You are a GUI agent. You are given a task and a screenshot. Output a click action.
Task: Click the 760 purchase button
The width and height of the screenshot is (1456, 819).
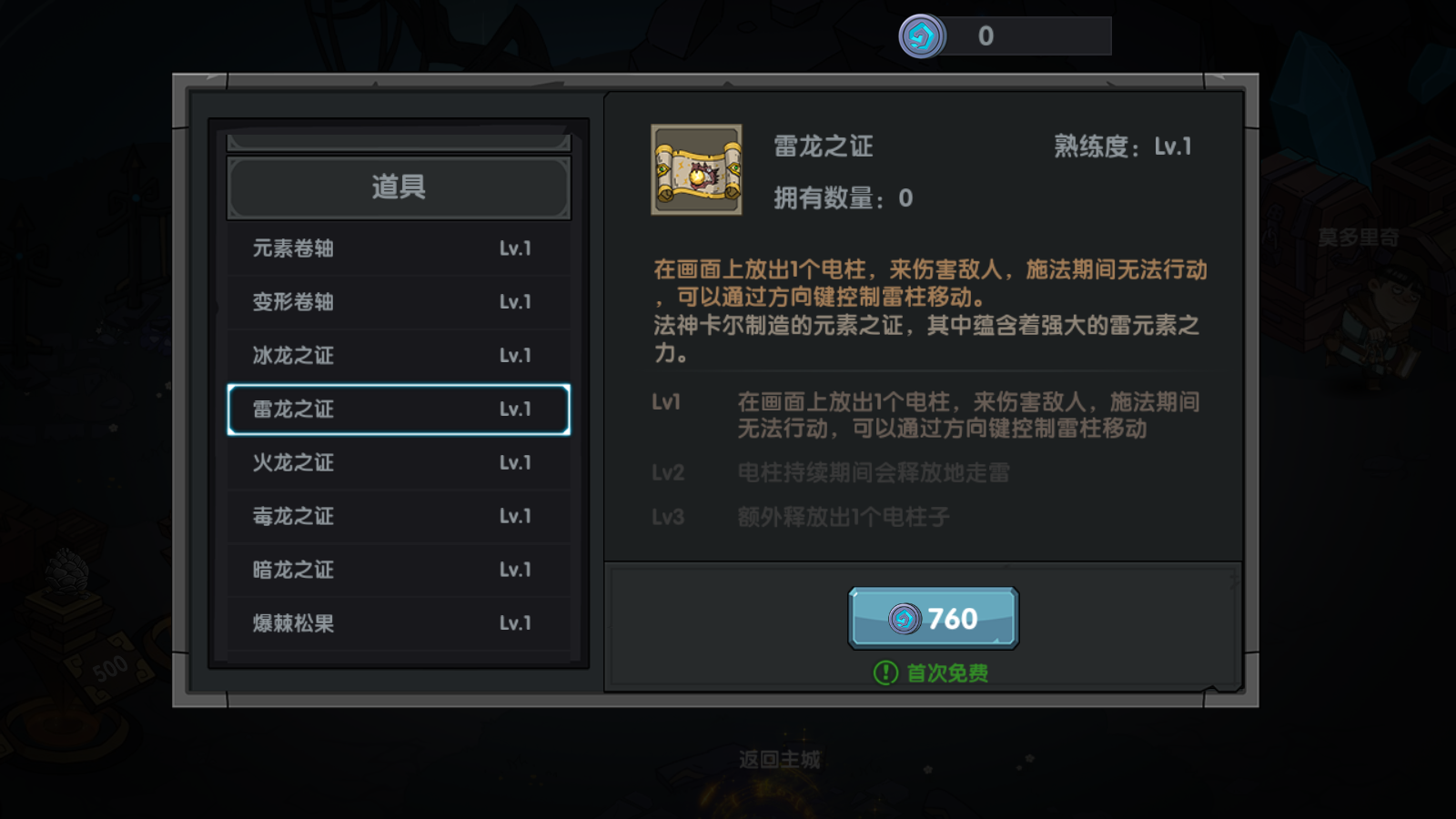(x=933, y=618)
